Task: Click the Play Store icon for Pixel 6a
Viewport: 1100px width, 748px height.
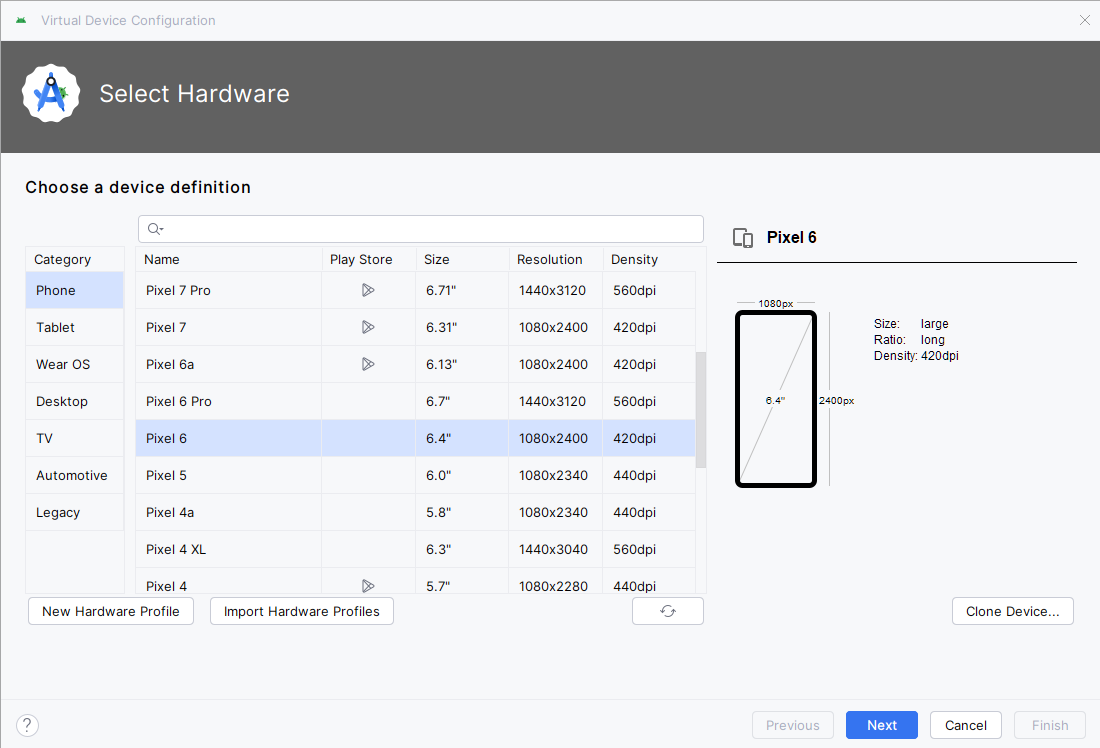Action: pos(368,364)
